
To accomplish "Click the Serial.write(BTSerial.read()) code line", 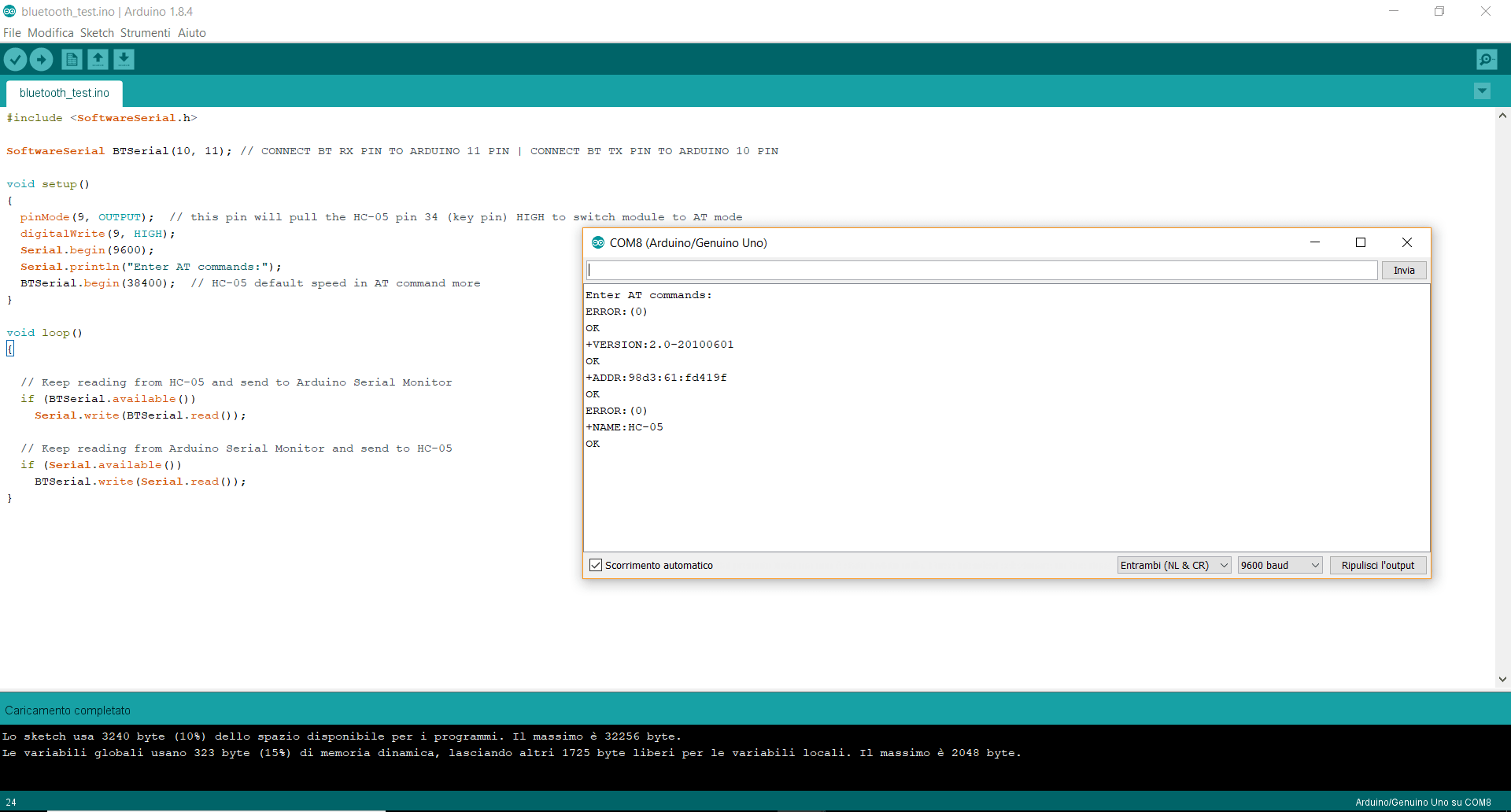I will (x=140, y=415).
